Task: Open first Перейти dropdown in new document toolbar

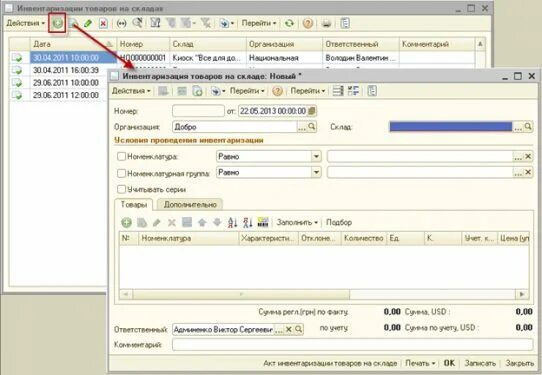Action: (247, 91)
